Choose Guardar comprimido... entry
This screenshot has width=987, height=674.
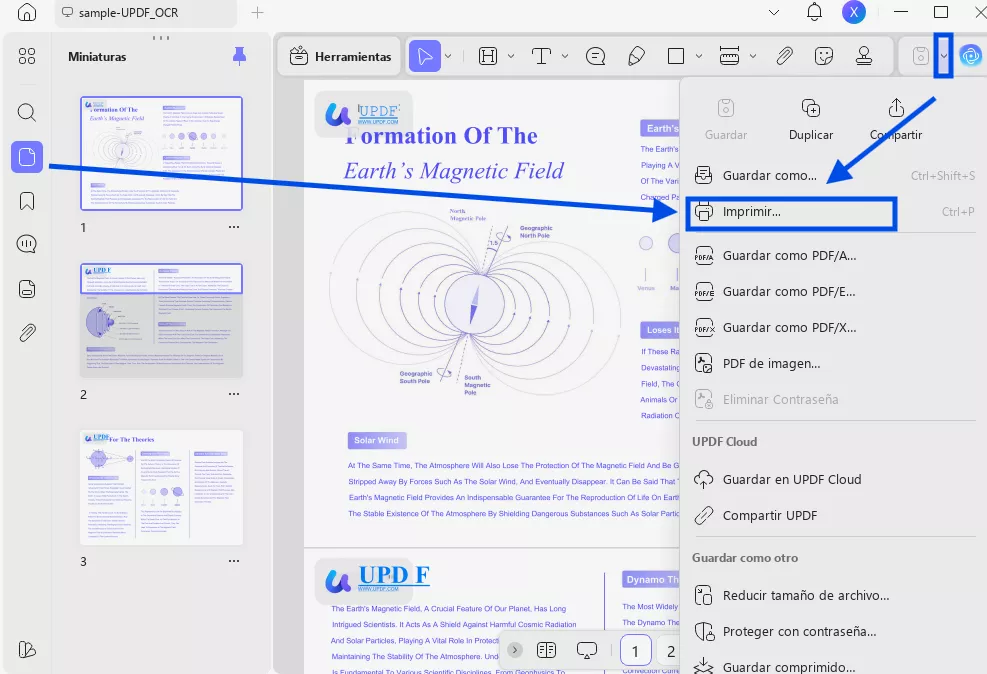[x=834, y=666]
